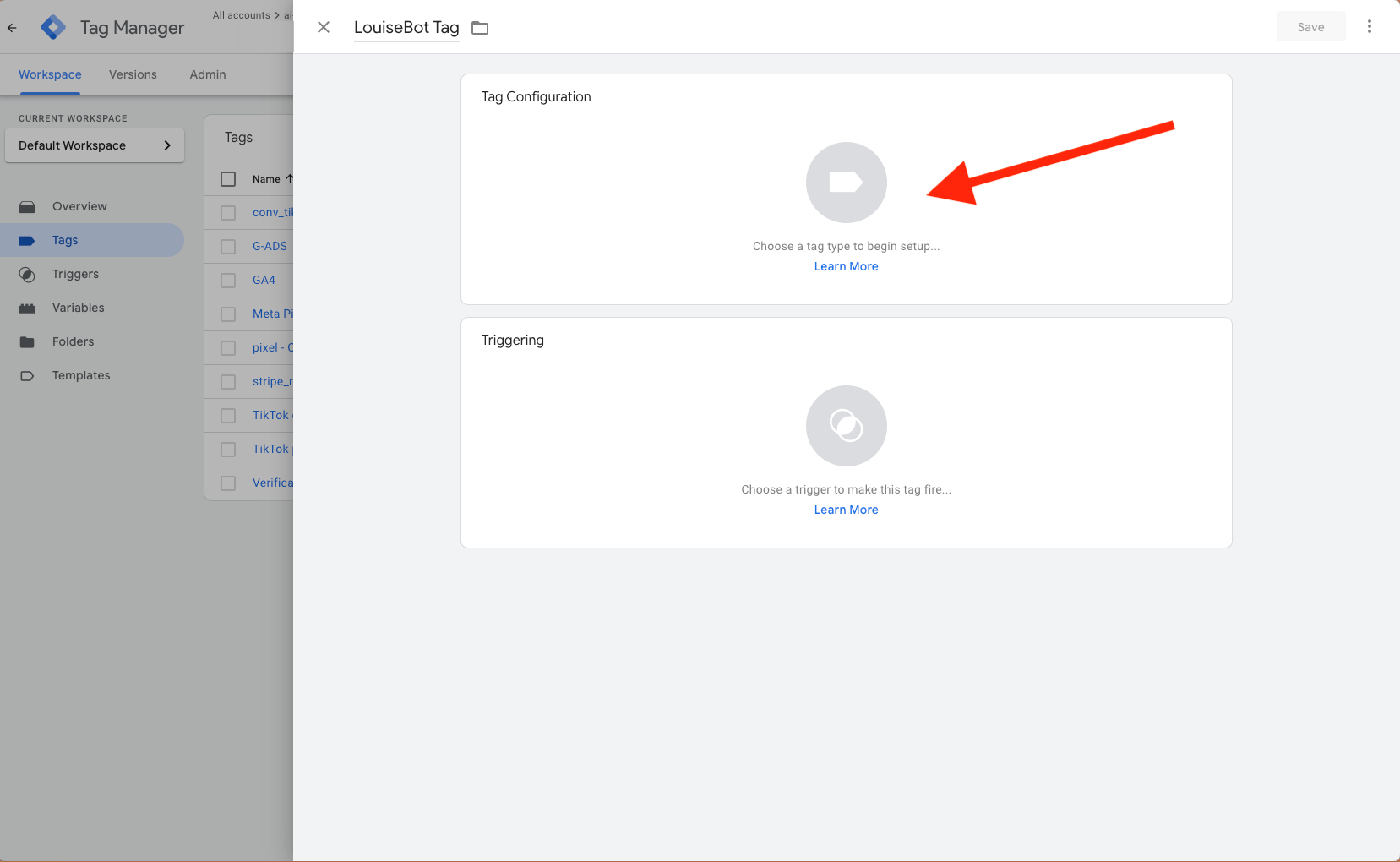This screenshot has height=862, width=1400.
Task: Click the Folders icon in sidebar
Action: pyautogui.click(x=27, y=341)
